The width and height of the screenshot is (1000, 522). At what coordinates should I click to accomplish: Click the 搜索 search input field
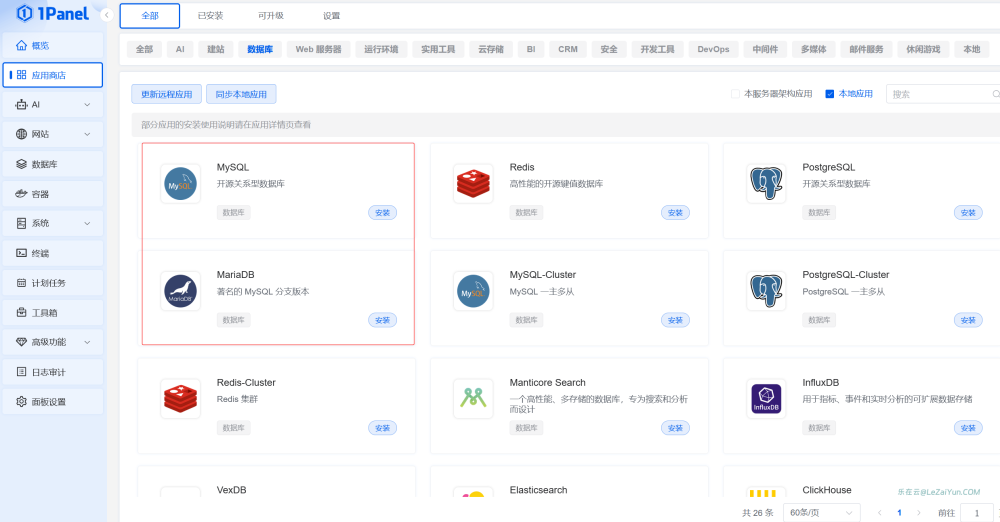tap(943, 94)
